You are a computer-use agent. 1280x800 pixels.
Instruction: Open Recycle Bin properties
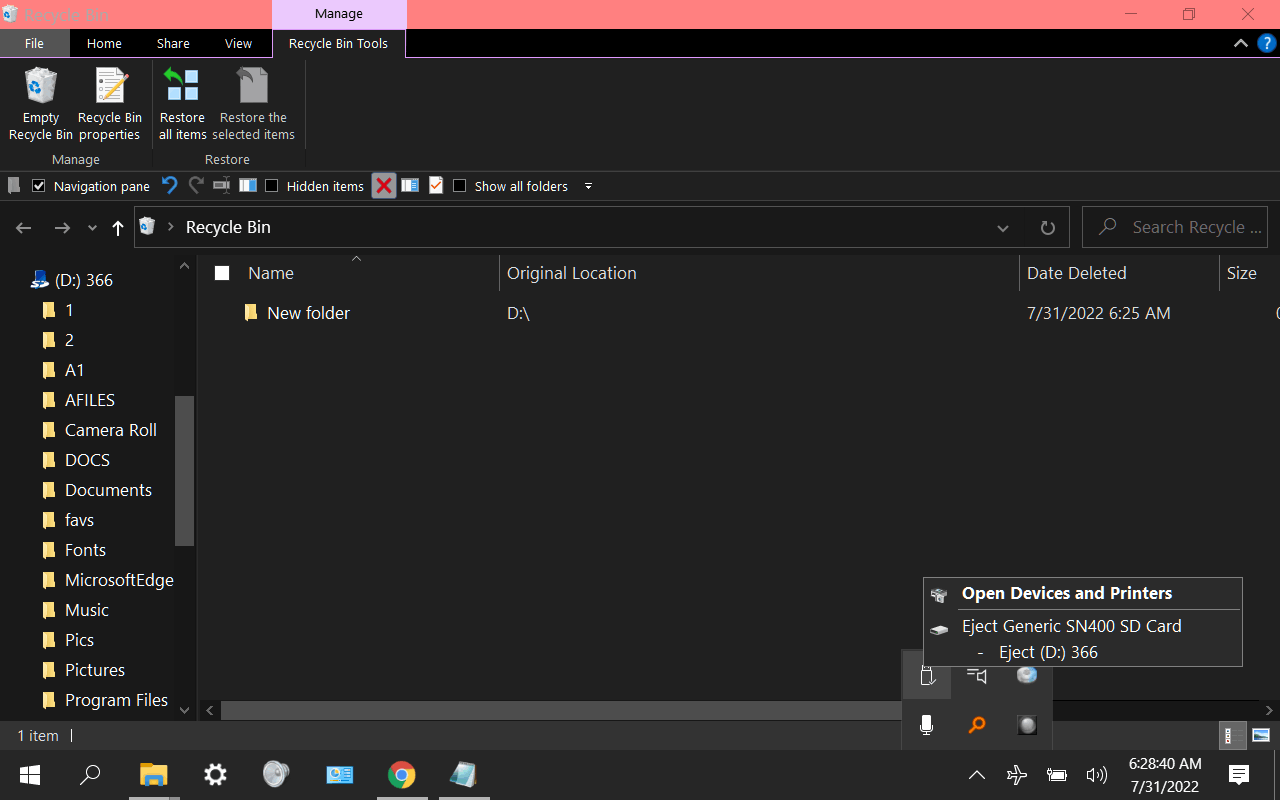point(110,104)
